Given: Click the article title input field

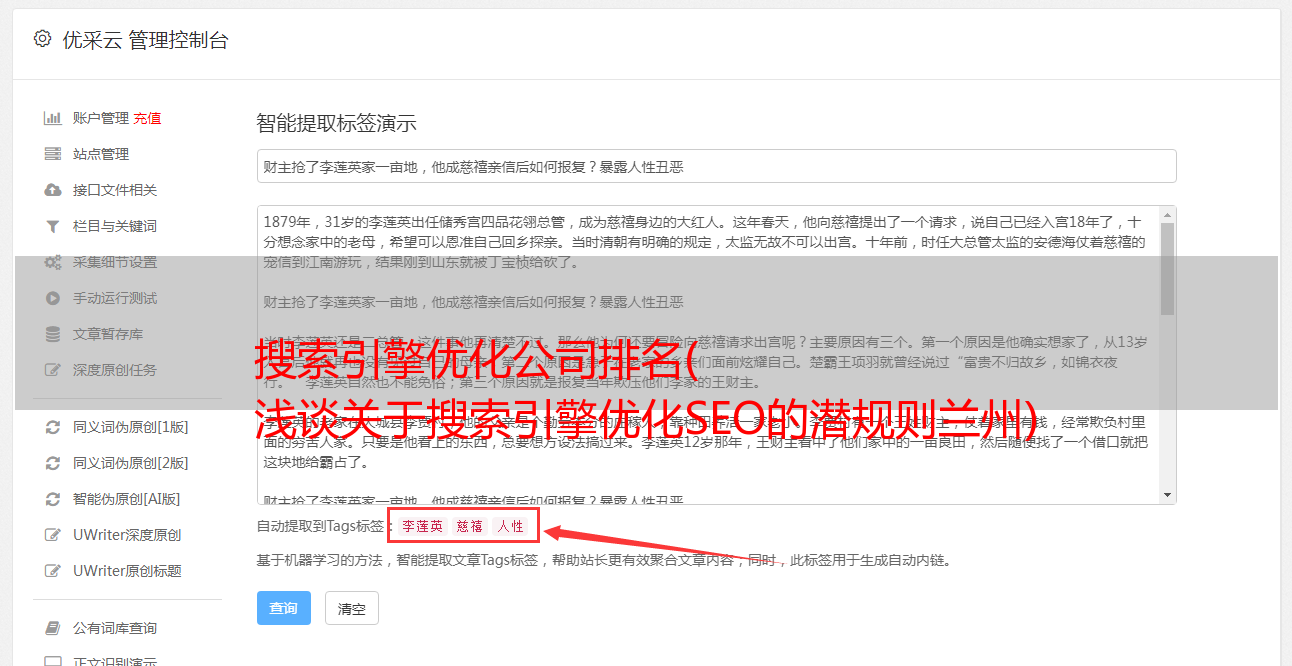Looking at the screenshot, I should point(716,166).
